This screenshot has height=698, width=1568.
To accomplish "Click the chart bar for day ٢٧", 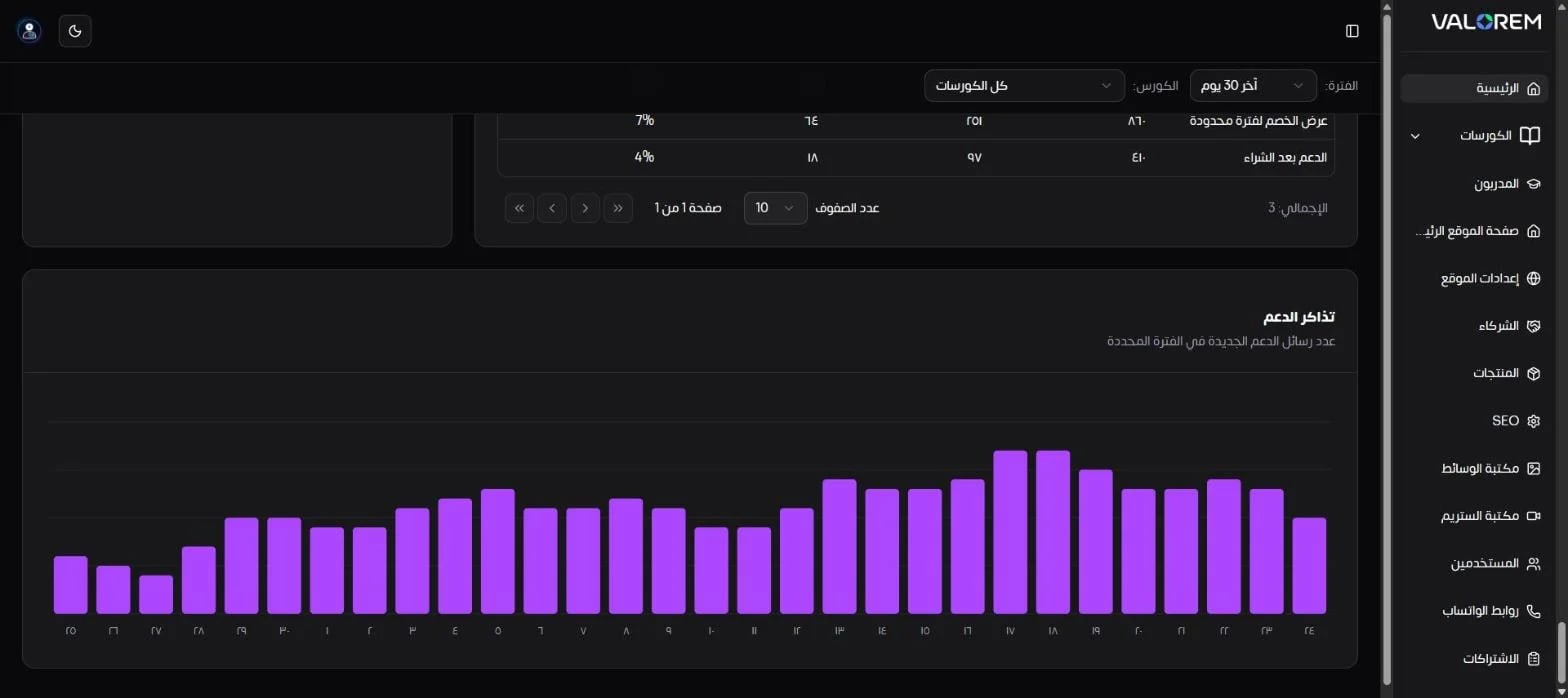I will (156, 594).
